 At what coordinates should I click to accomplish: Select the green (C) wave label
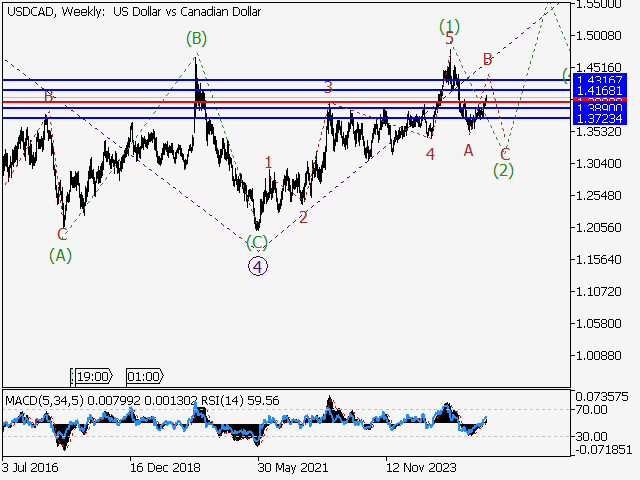[257, 242]
